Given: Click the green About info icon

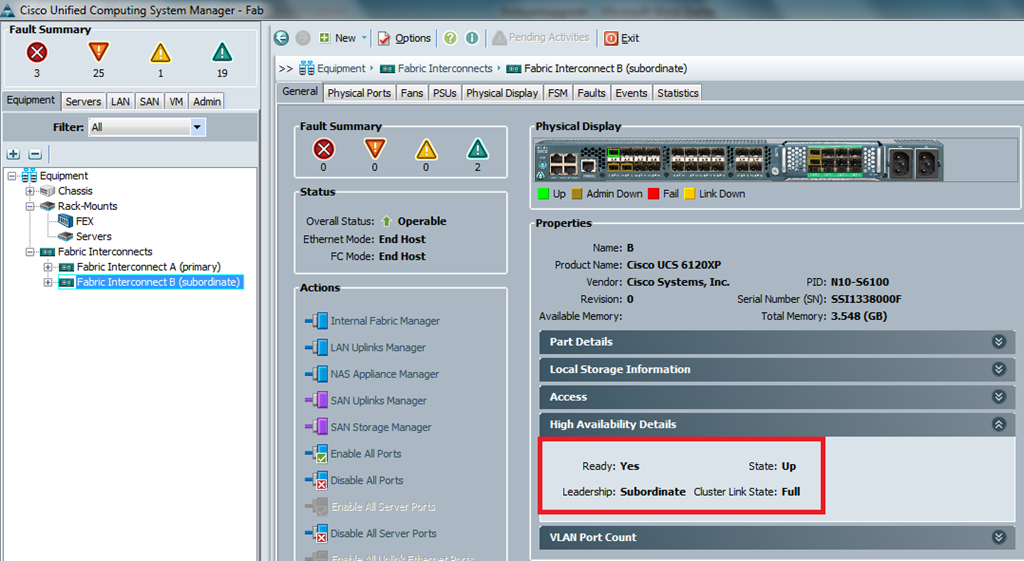Looking at the screenshot, I should pos(472,38).
